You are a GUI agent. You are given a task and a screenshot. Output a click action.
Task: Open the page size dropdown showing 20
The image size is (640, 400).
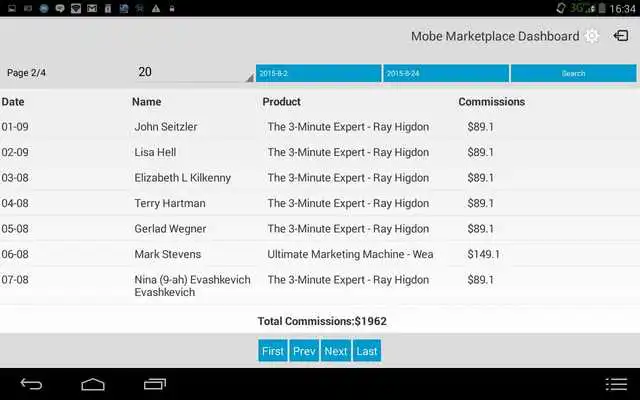(x=194, y=72)
